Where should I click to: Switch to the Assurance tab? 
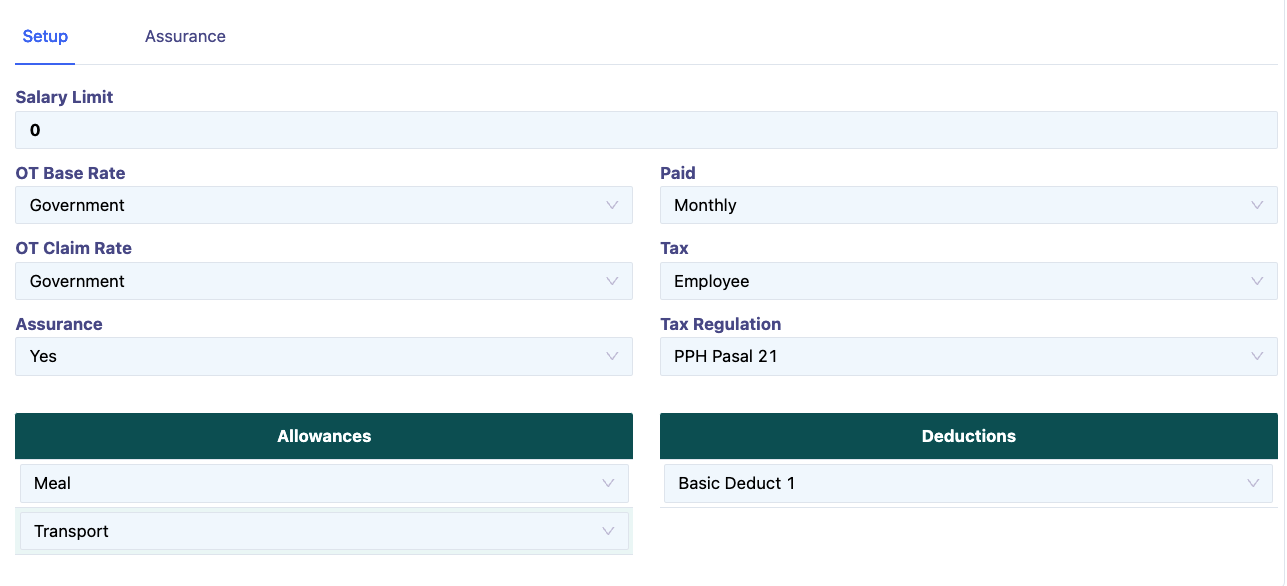click(185, 36)
